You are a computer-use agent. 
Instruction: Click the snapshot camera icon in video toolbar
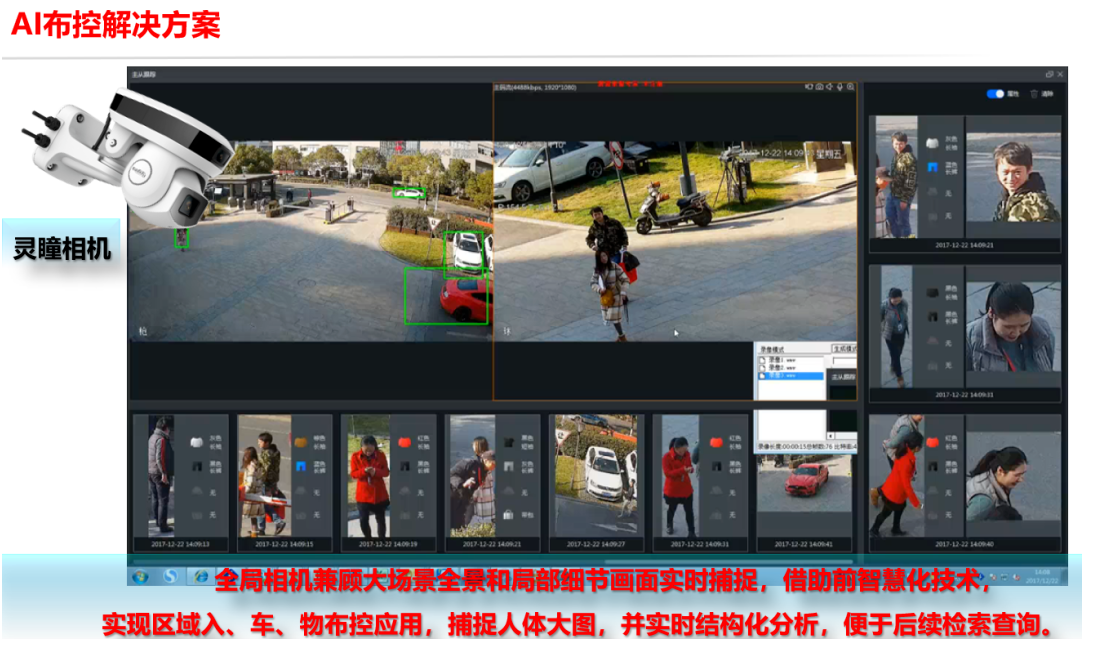[x=819, y=87]
